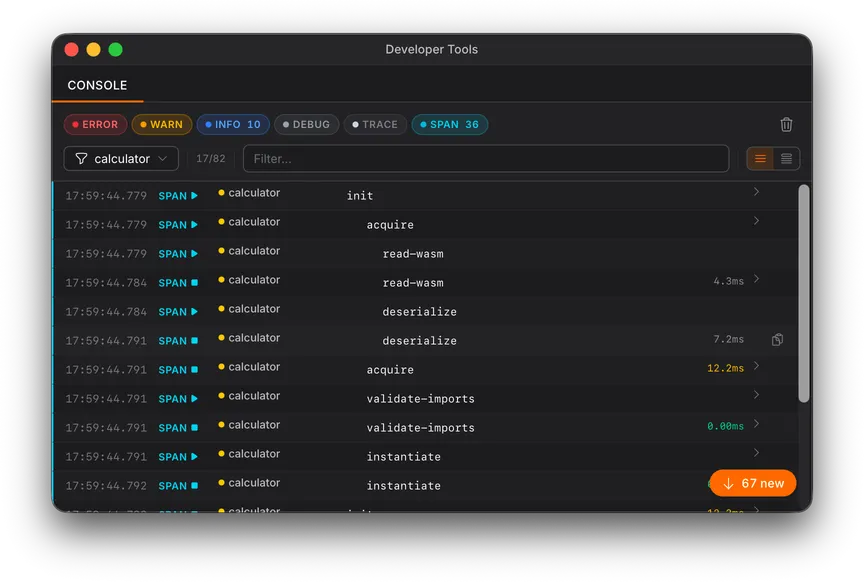864x583 pixels.
Task: Toggle the TRACE level filter
Action: coord(375,125)
